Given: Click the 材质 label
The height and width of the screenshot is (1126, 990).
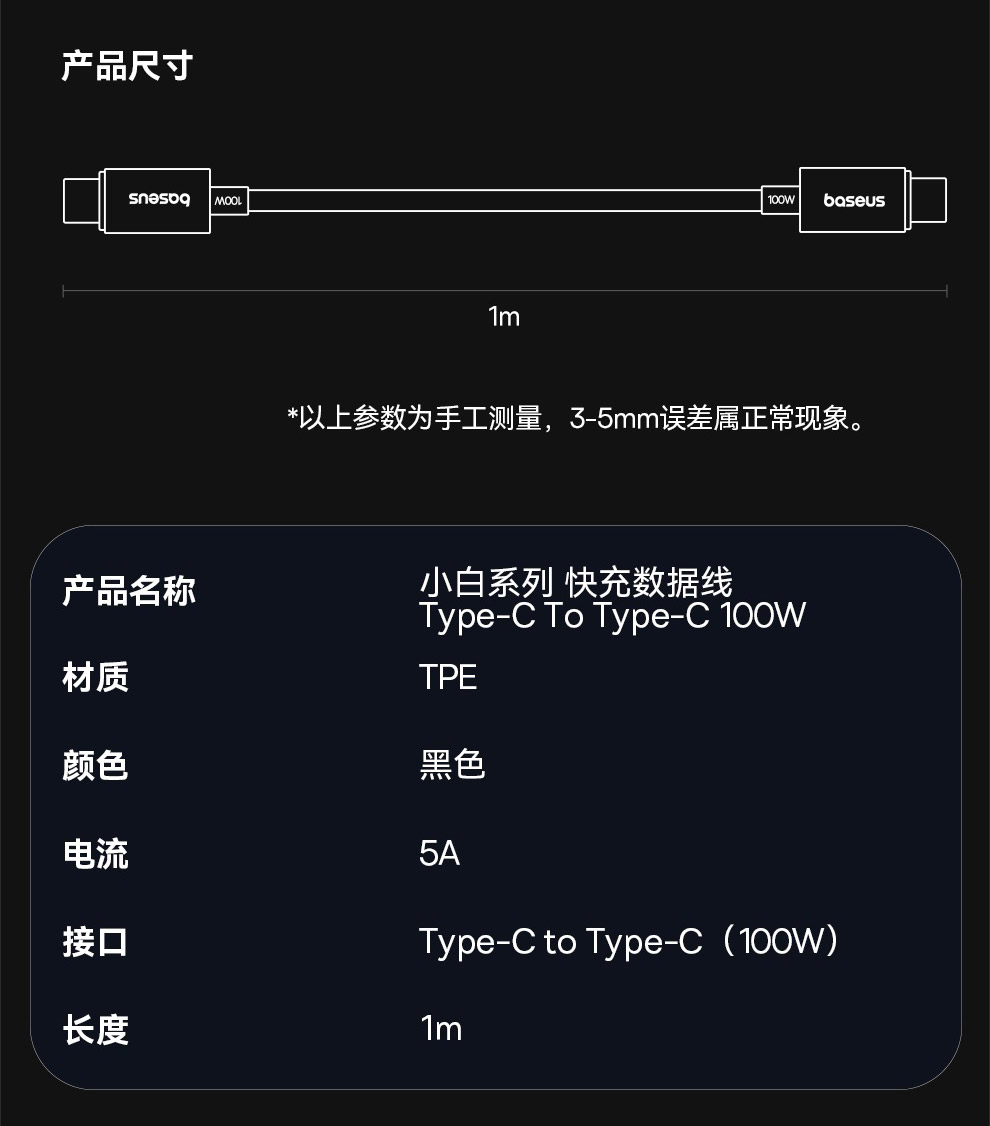Looking at the screenshot, I should click(95, 677).
